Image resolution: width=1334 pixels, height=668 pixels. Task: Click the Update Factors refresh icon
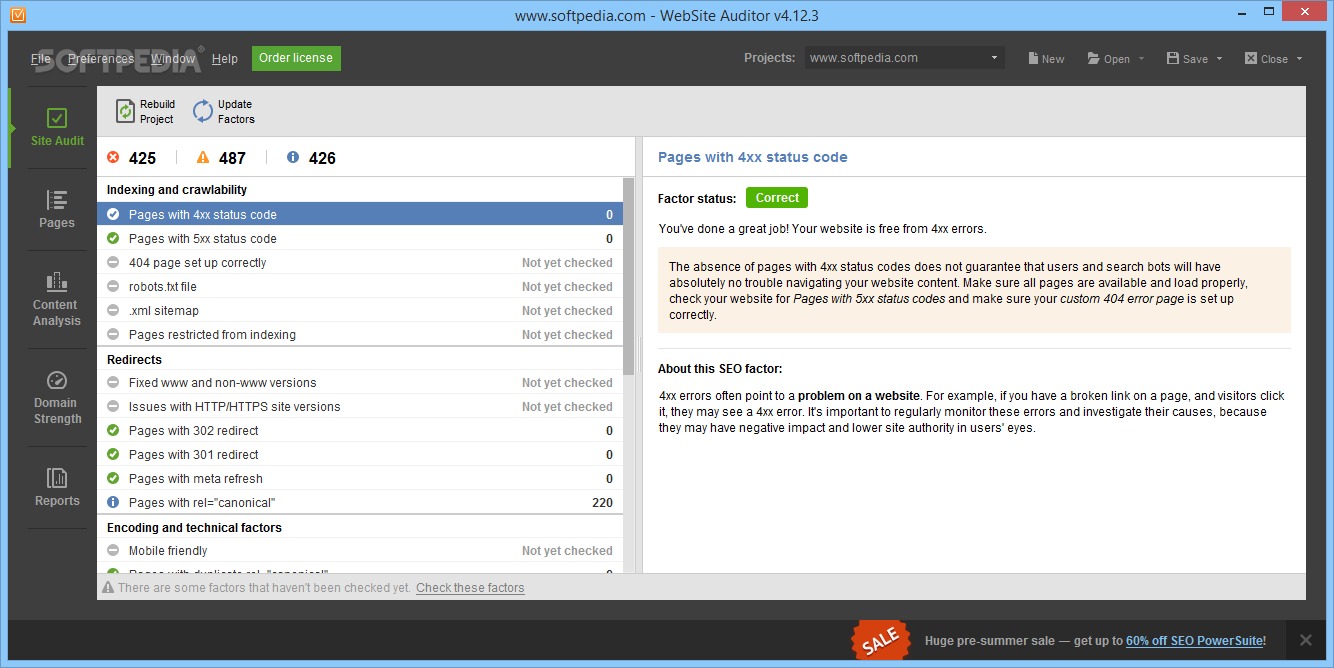pyautogui.click(x=203, y=111)
